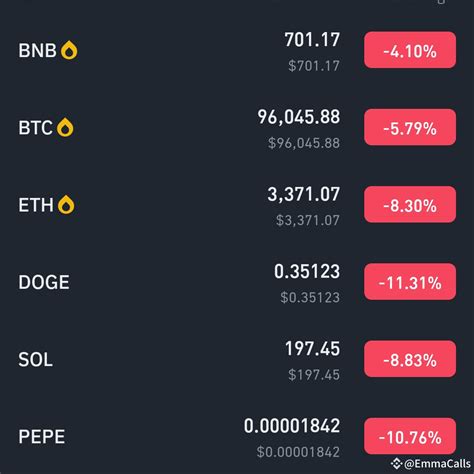Select the DOGE ticker label
Image resolution: width=474 pixels, height=474 pixels.
coord(44,282)
